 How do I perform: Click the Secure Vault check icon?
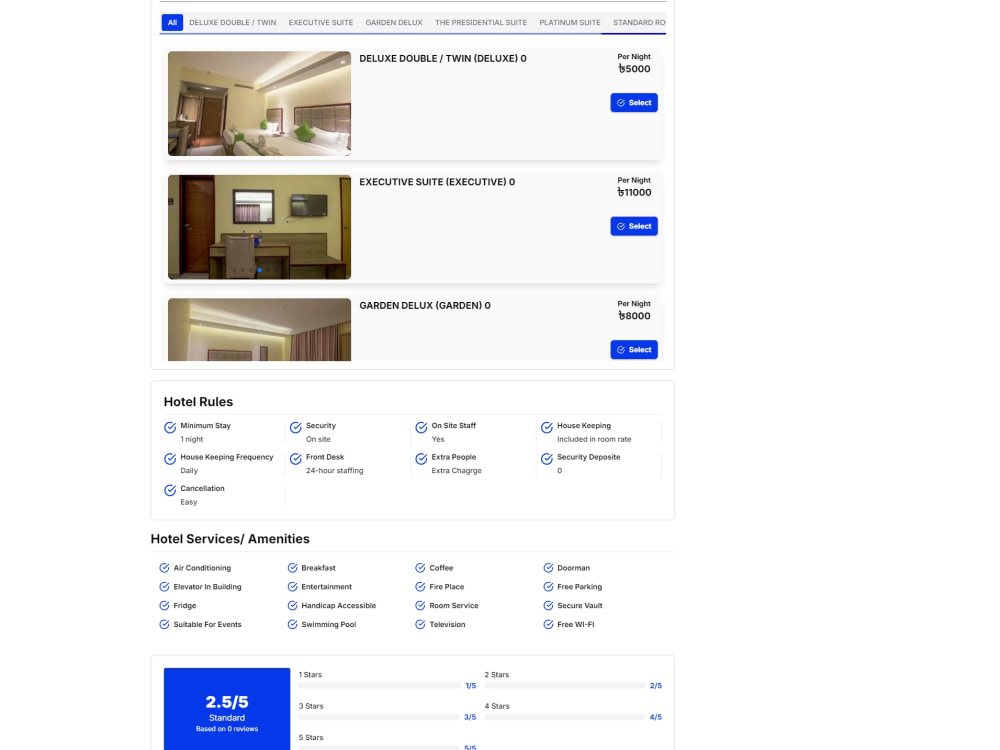pyautogui.click(x=548, y=605)
